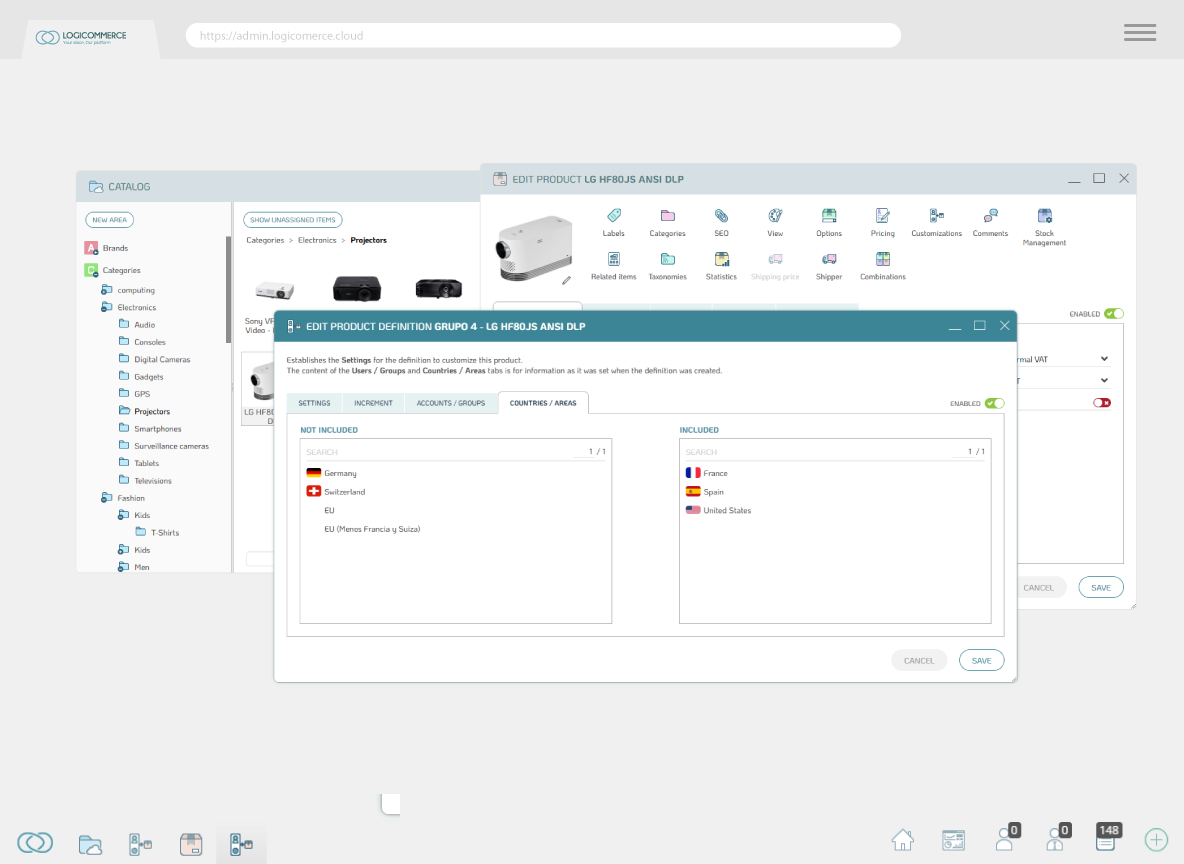Open the Brands area in the catalog
The height and width of the screenshot is (864, 1184).
pos(106,248)
